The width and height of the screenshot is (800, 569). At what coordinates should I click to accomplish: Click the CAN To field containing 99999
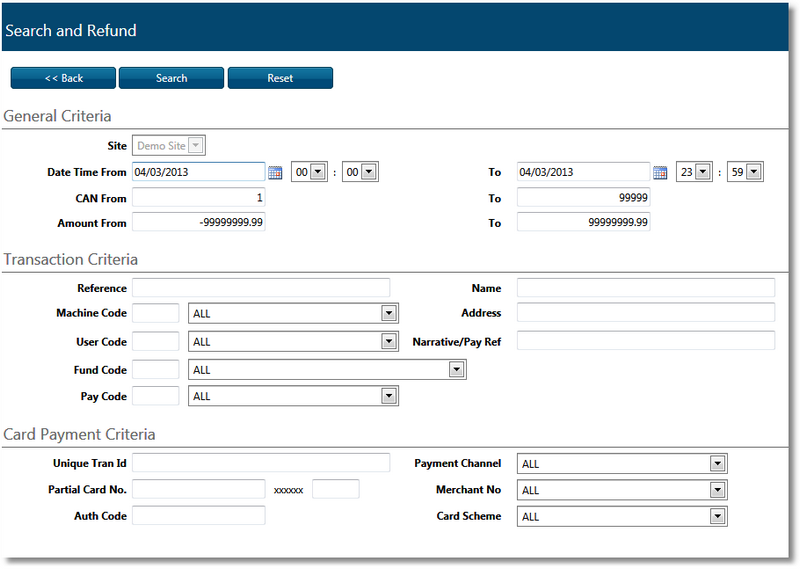point(583,197)
